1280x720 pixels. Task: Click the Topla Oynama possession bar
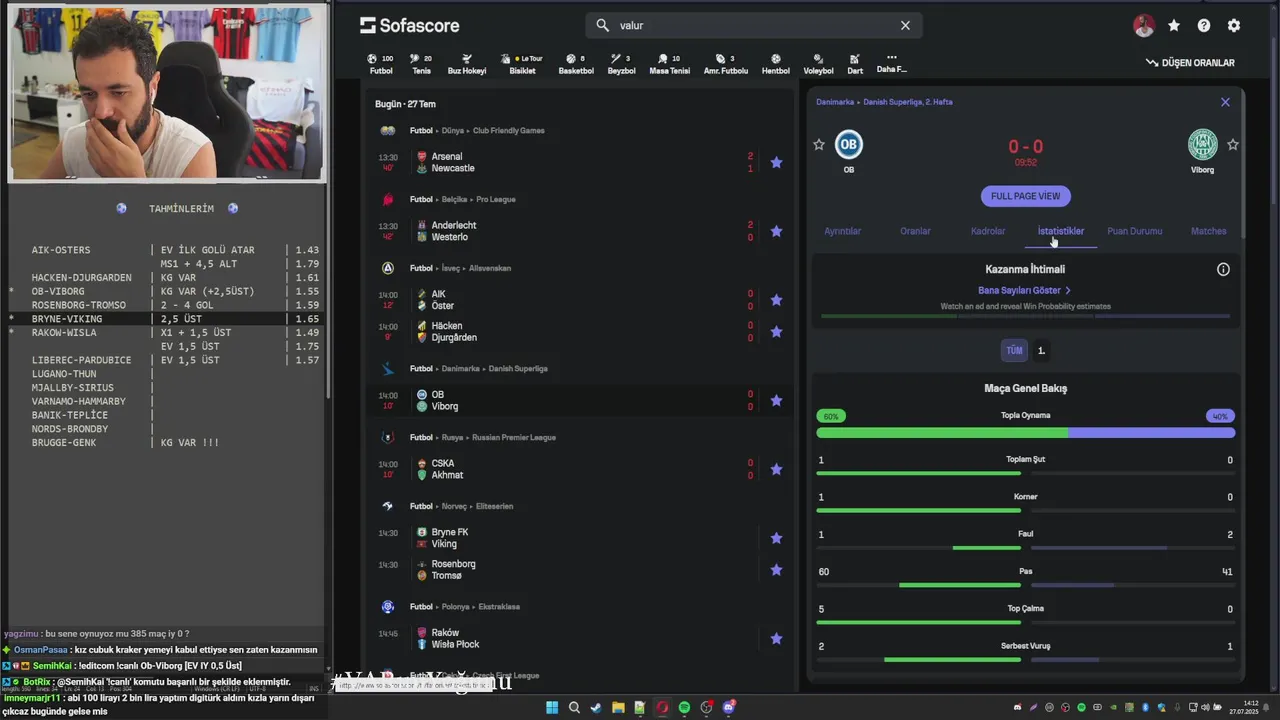click(x=1025, y=433)
